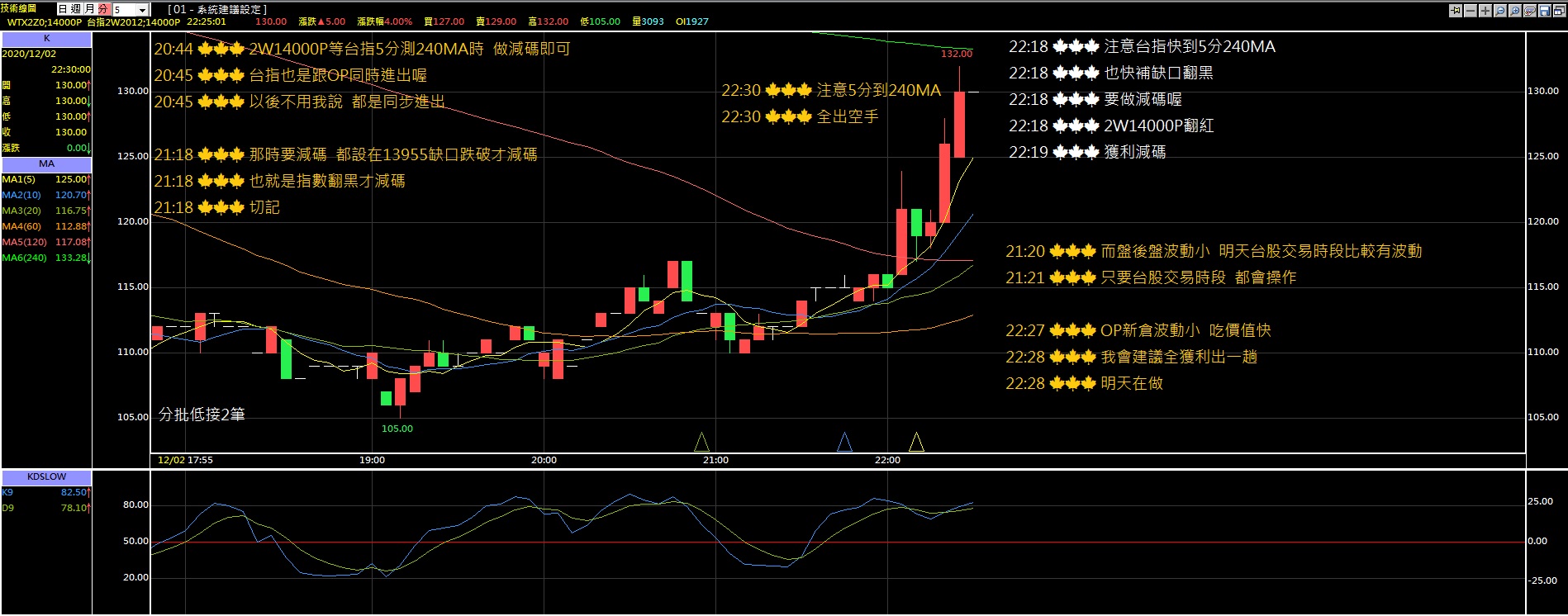
Task: Select the MA1(5) value row
Action: coord(46,179)
